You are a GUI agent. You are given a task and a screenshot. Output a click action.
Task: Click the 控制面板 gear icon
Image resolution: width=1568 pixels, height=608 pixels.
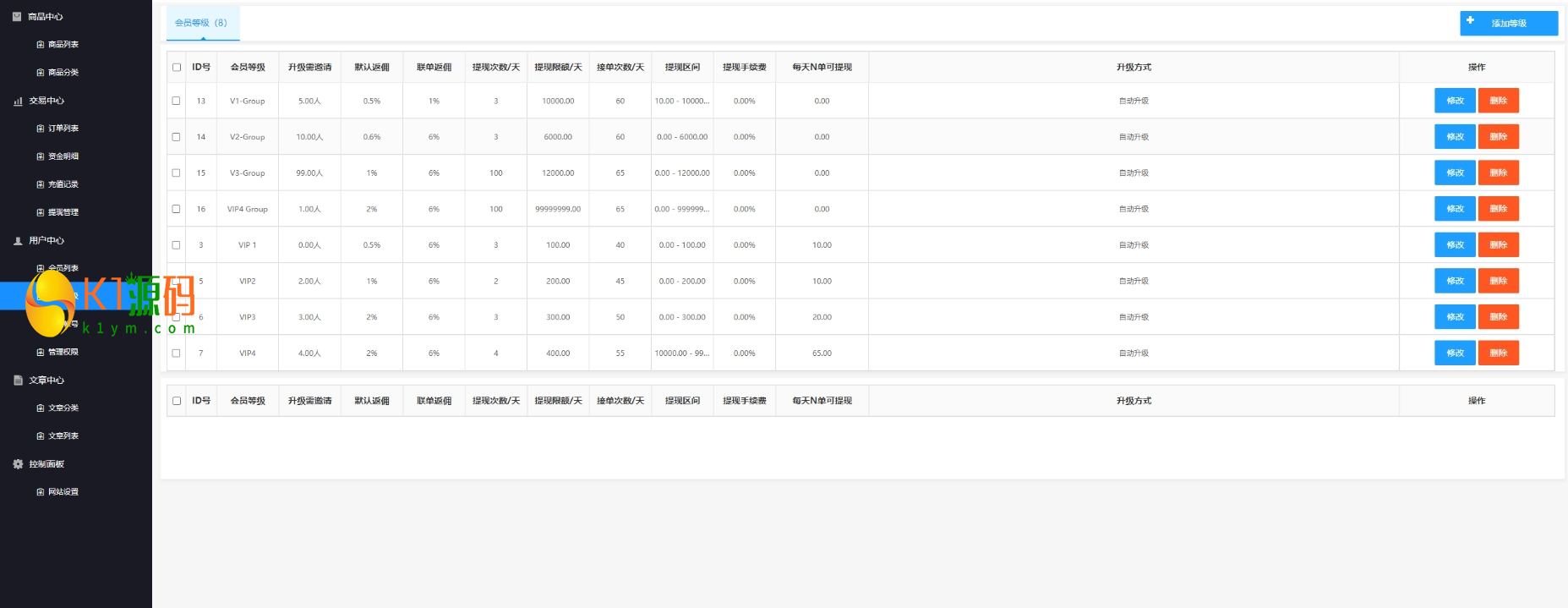click(18, 463)
